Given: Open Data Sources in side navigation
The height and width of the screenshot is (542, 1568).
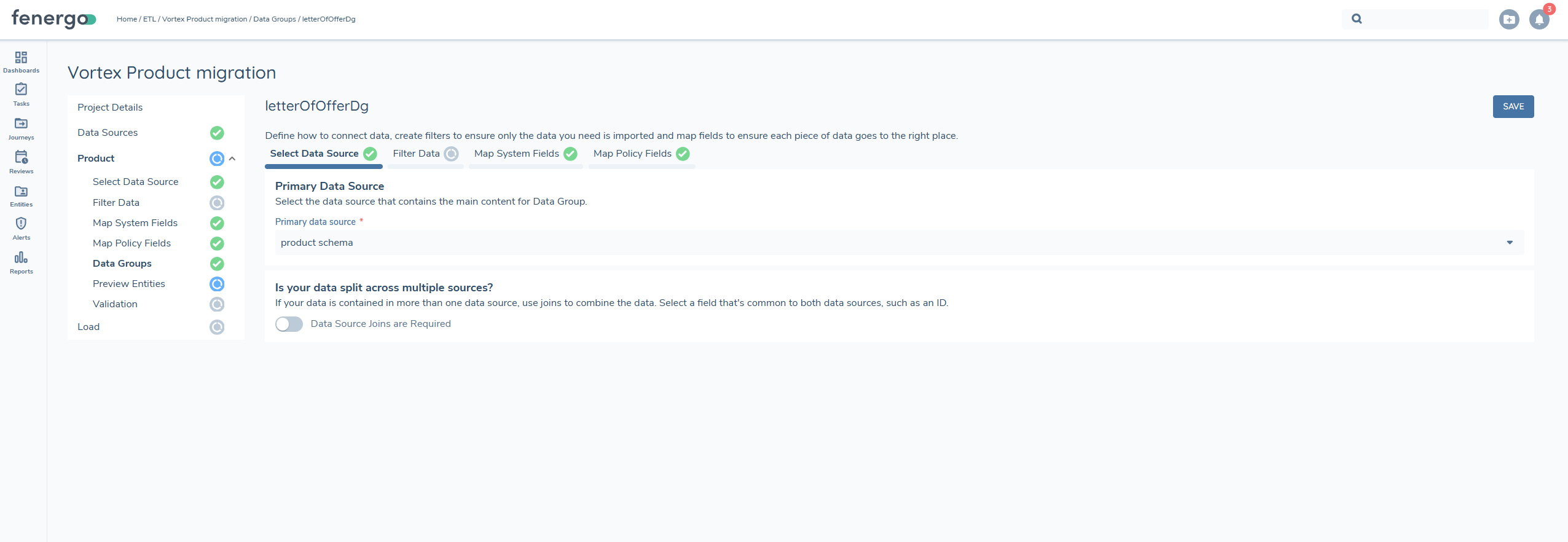Looking at the screenshot, I should point(108,133).
